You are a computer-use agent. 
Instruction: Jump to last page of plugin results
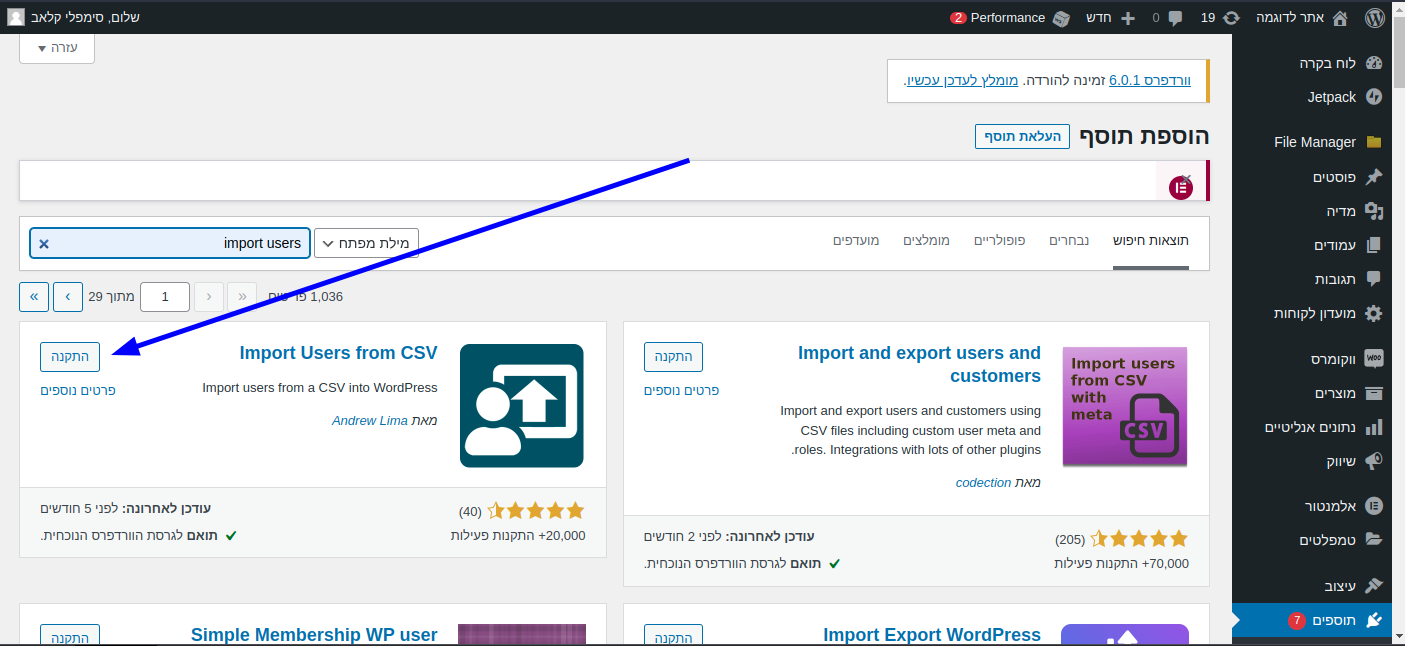pos(34,296)
